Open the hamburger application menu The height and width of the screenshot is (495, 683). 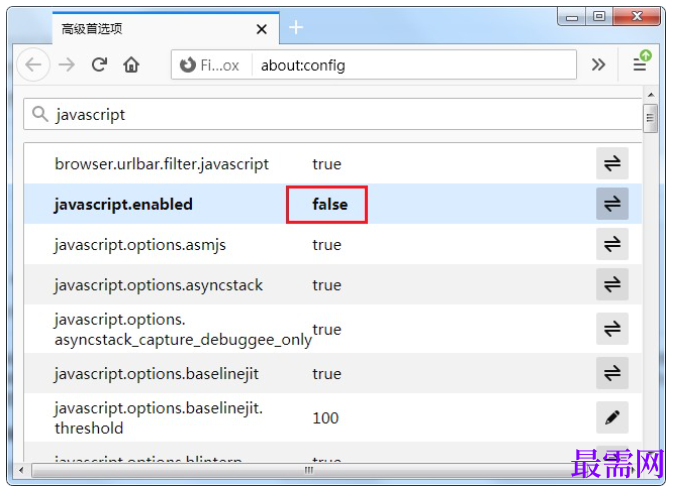pyautogui.click(x=640, y=64)
